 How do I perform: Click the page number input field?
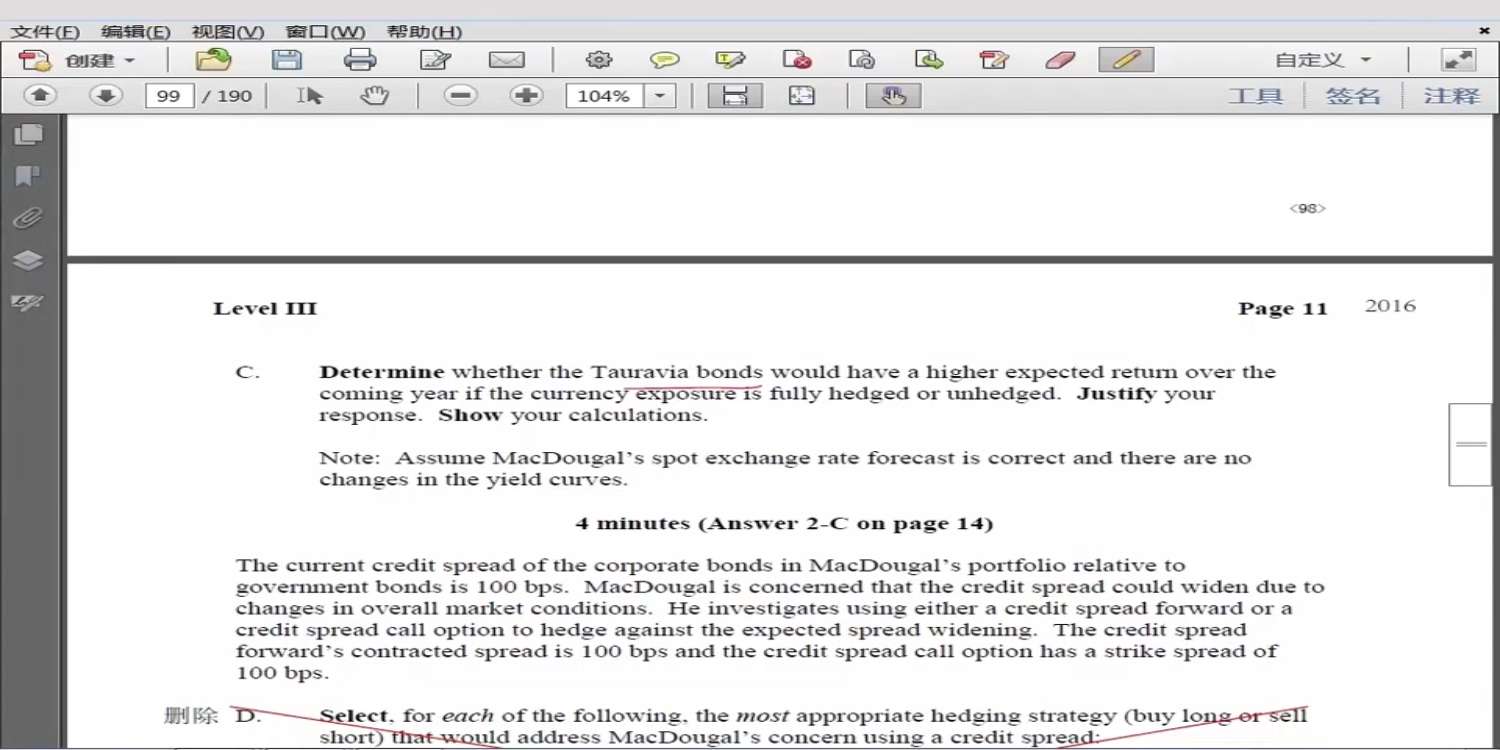click(169, 96)
